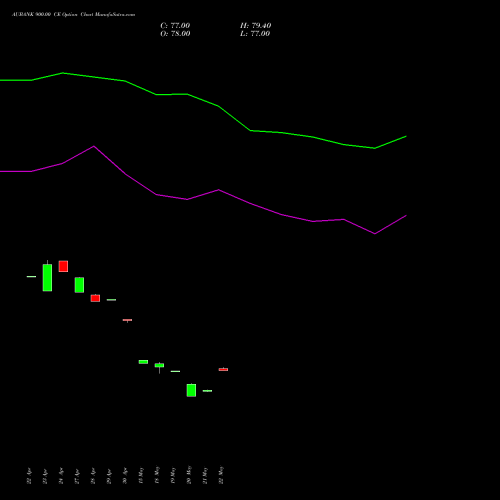Click the 22 Apr date label on the axis
Screen dimensions: 500x500
tap(29, 476)
